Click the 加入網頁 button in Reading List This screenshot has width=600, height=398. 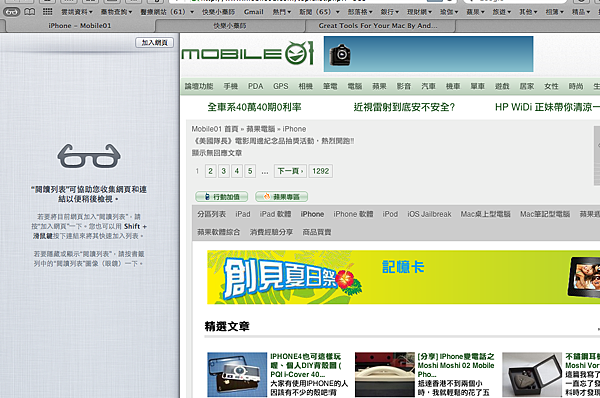154,42
